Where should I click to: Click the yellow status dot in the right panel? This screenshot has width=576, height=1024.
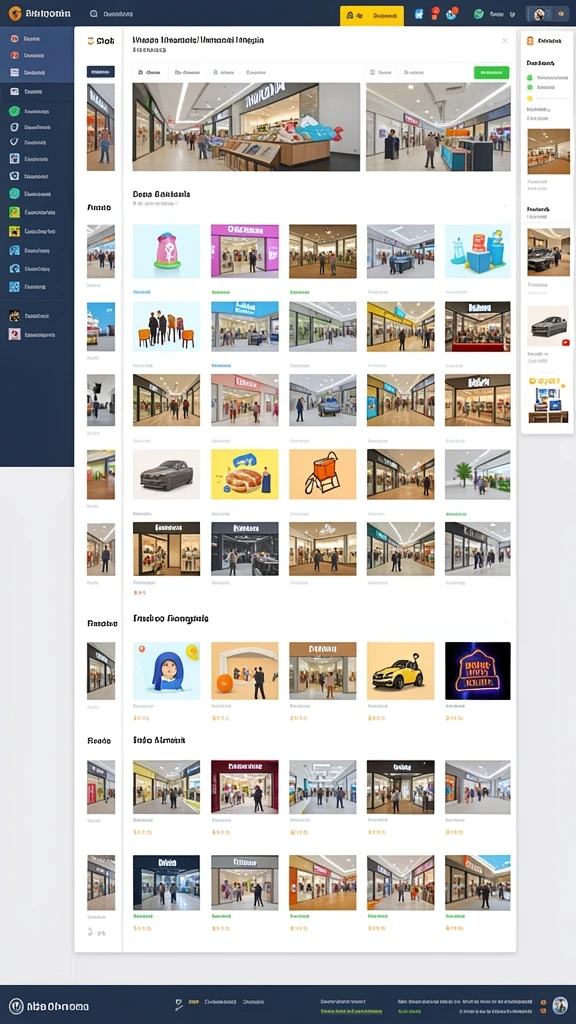point(530,99)
